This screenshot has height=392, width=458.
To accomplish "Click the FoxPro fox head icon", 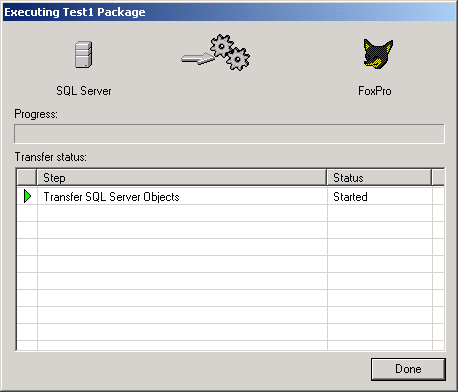I will 378,54.
